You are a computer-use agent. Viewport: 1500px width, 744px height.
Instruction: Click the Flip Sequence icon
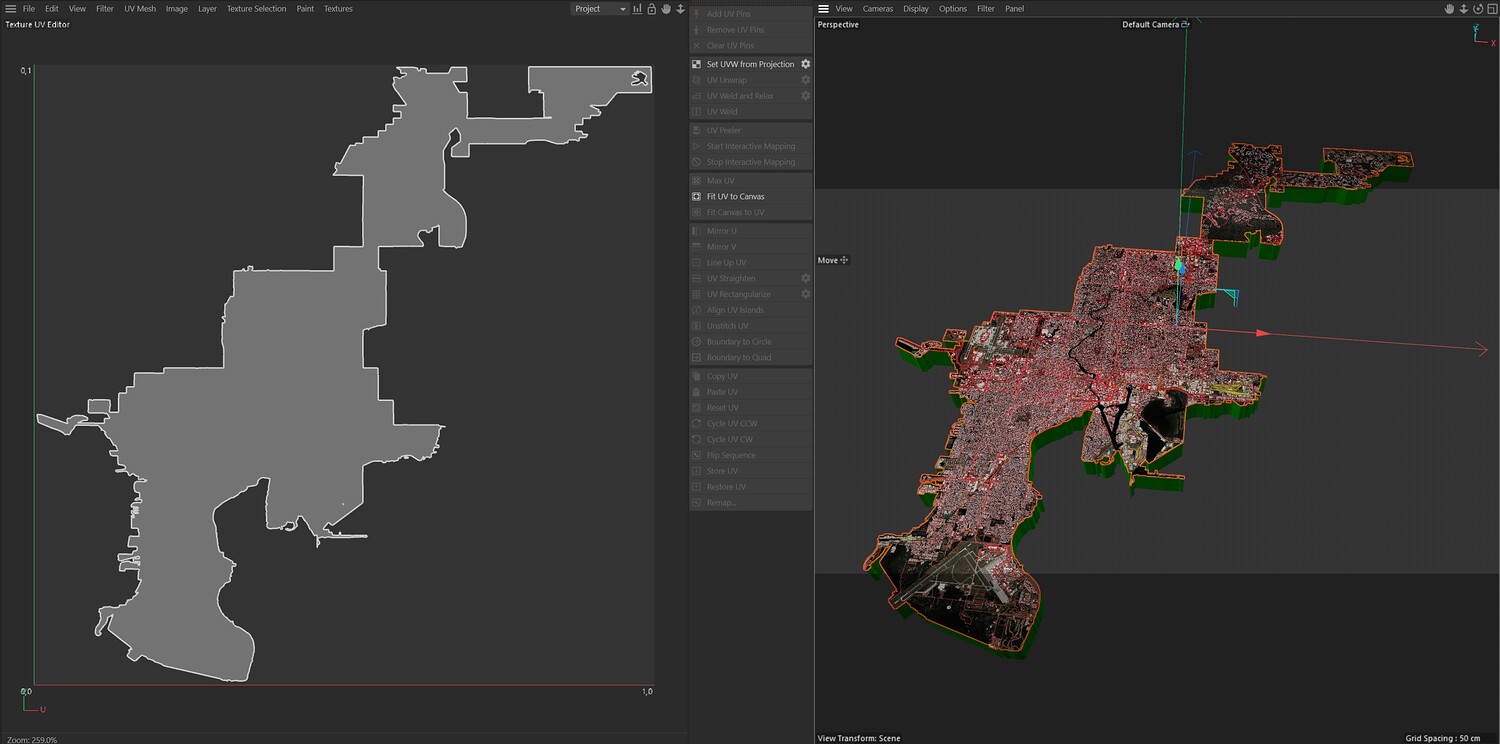pos(697,456)
